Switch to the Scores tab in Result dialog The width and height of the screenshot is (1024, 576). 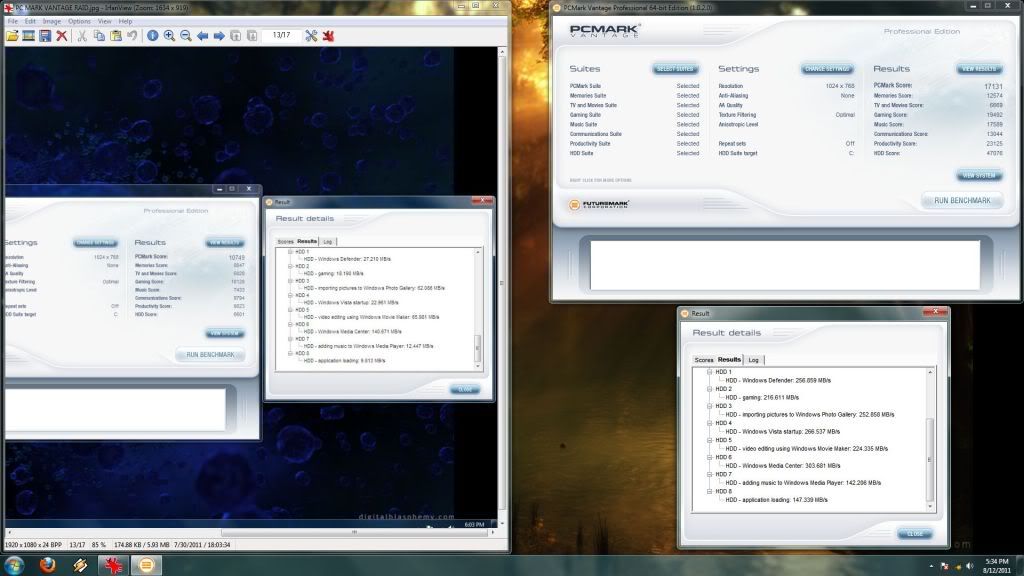click(x=703, y=360)
